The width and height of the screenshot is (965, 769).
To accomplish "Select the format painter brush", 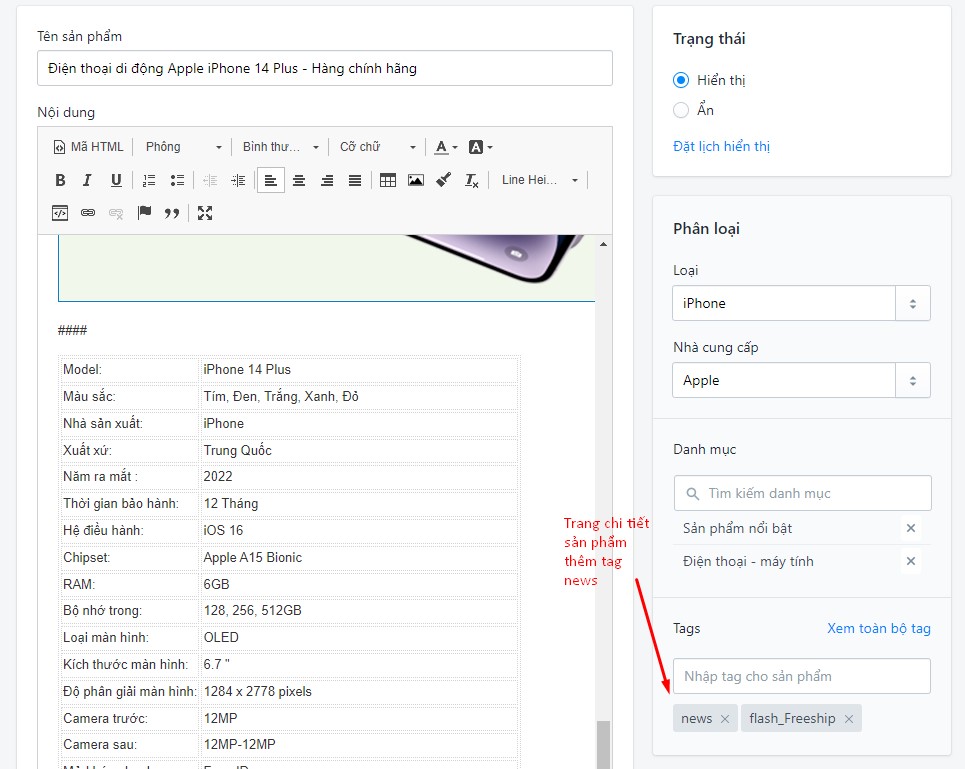I will click(x=444, y=180).
